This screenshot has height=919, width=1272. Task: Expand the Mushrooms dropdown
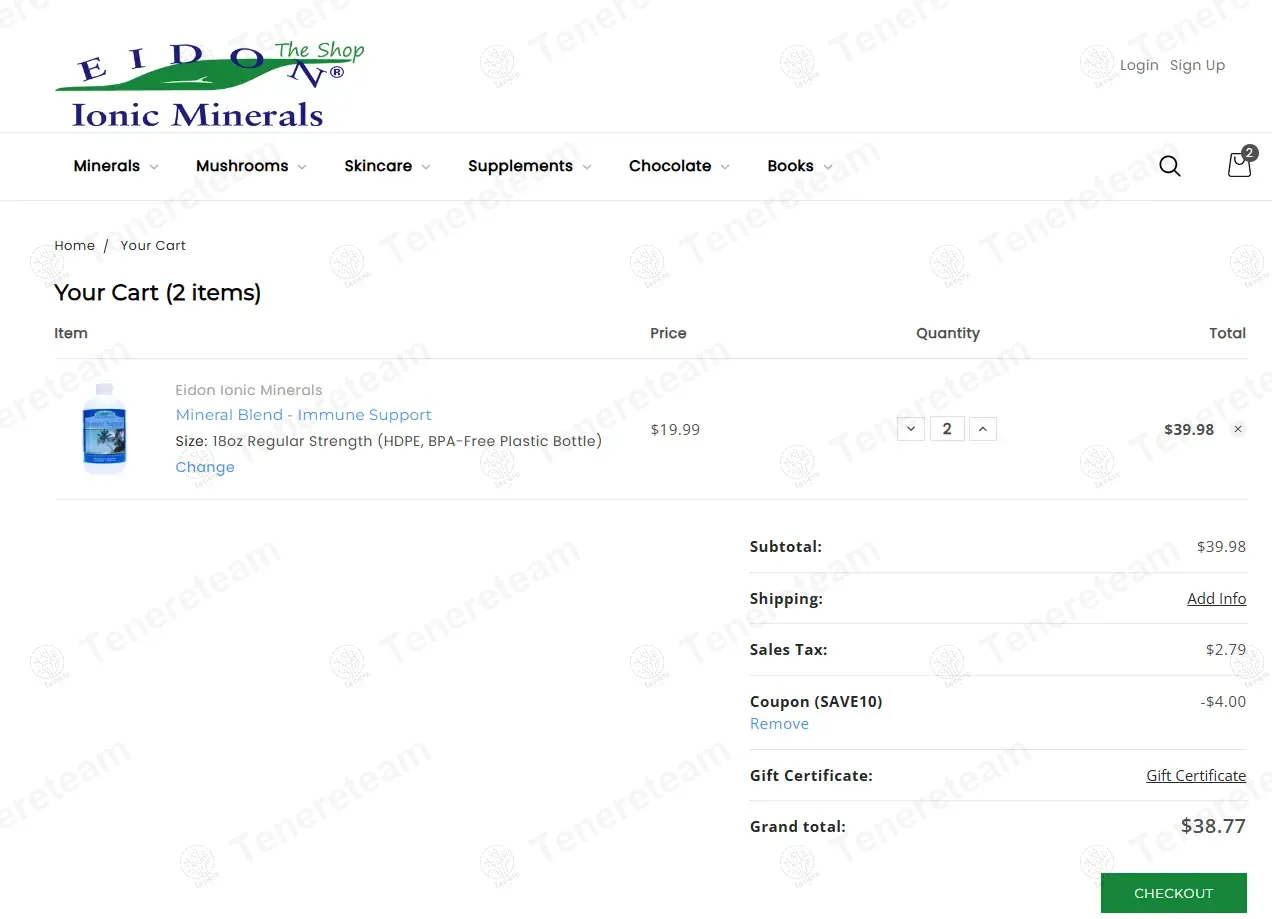tap(250, 166)
